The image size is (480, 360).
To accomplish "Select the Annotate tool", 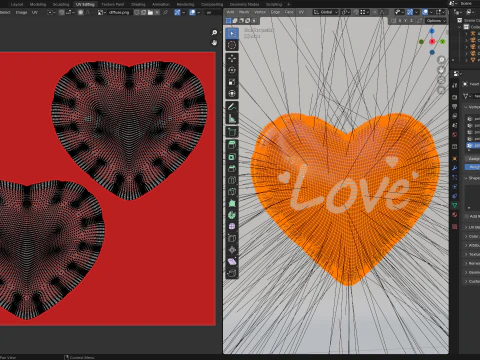I will click(232, 107).
